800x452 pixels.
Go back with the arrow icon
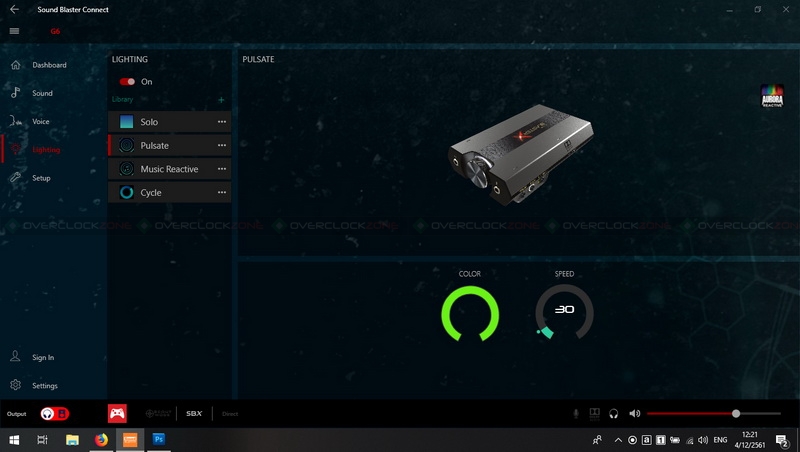[x=14, y=9]
